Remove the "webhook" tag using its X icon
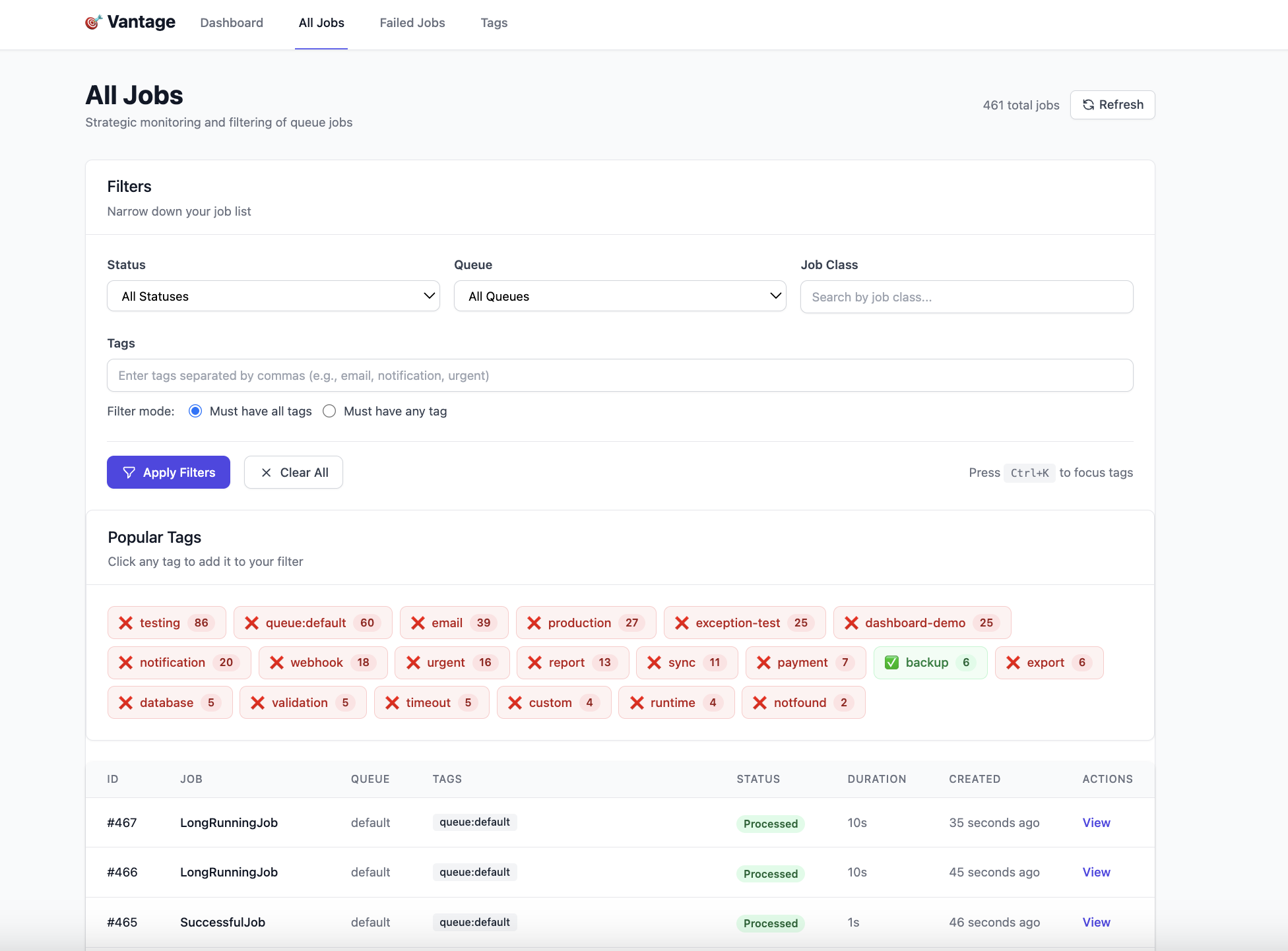The height and width of the screenshot is (951, 1288). tap(277, 662)
